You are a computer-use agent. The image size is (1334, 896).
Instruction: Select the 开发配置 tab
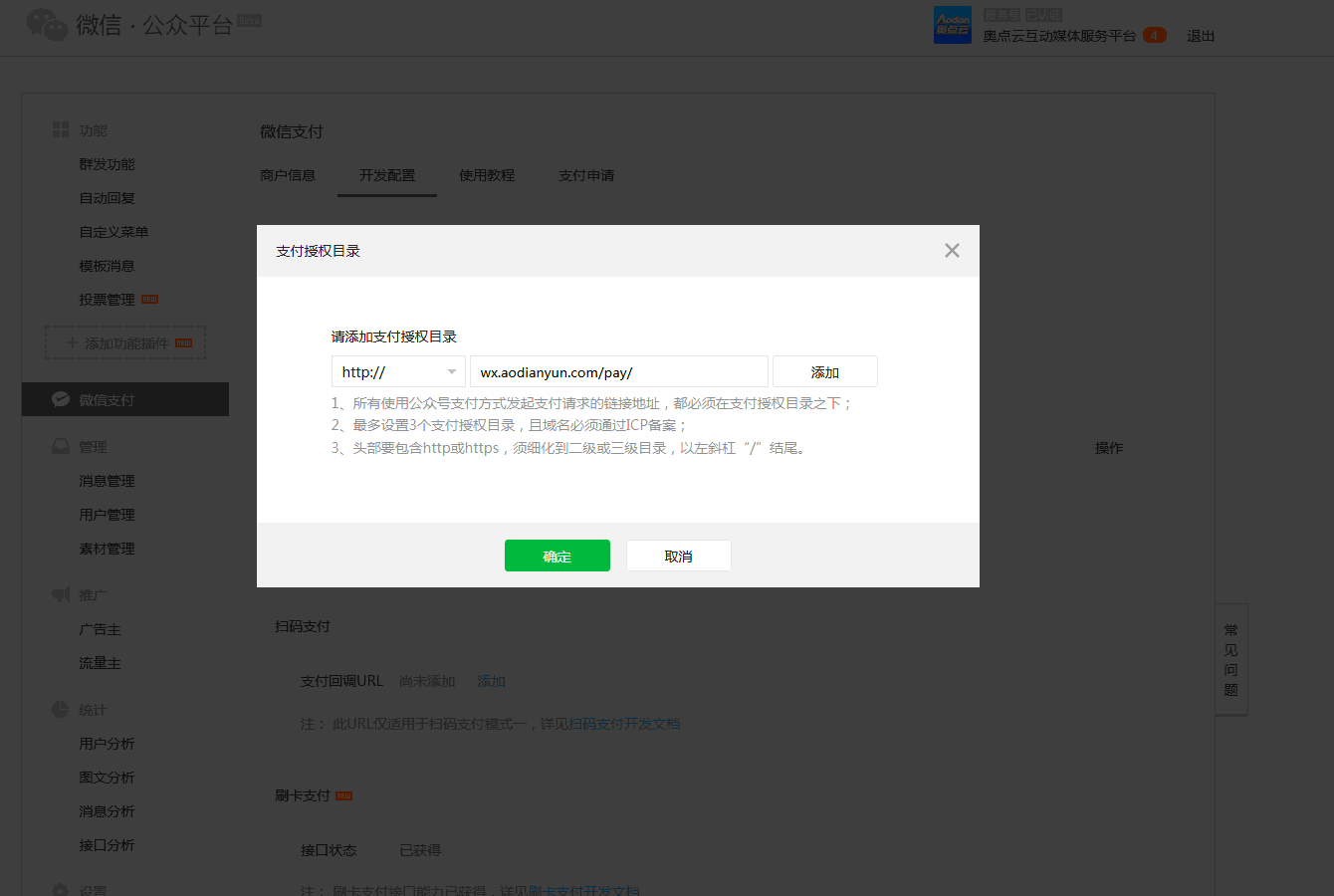click(387, 175)
